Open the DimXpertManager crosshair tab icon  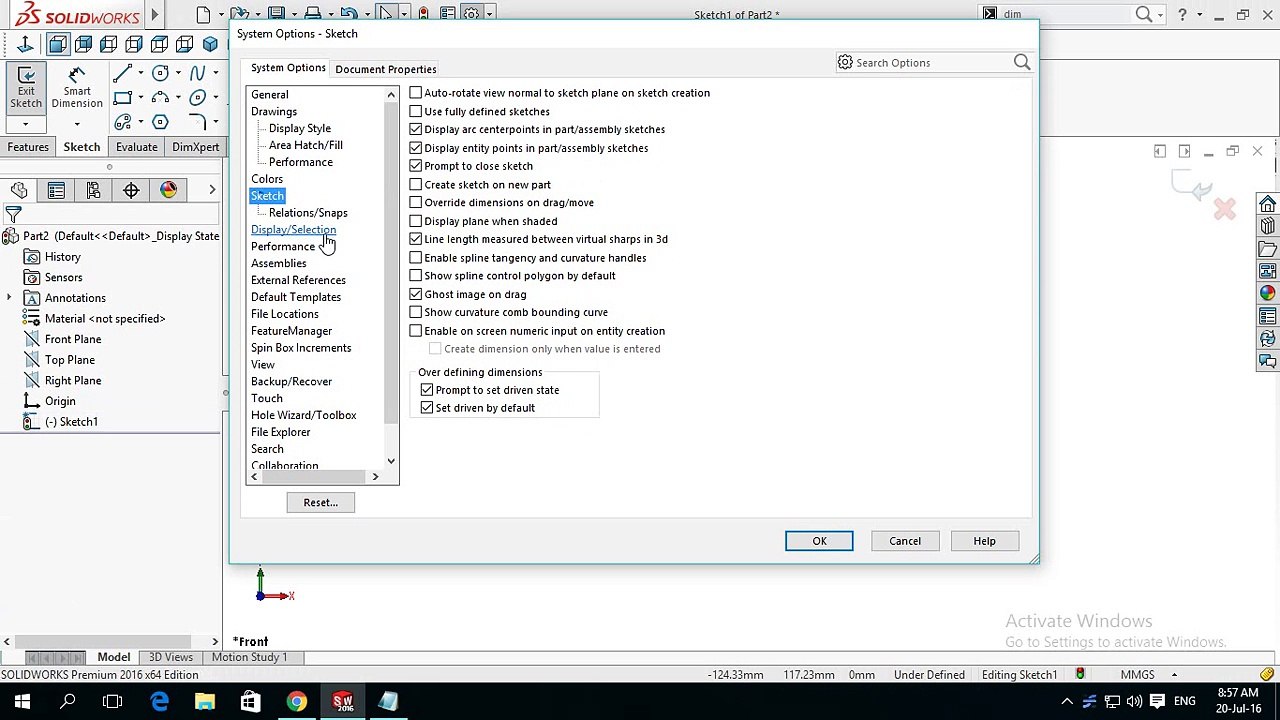coord(131,190)
